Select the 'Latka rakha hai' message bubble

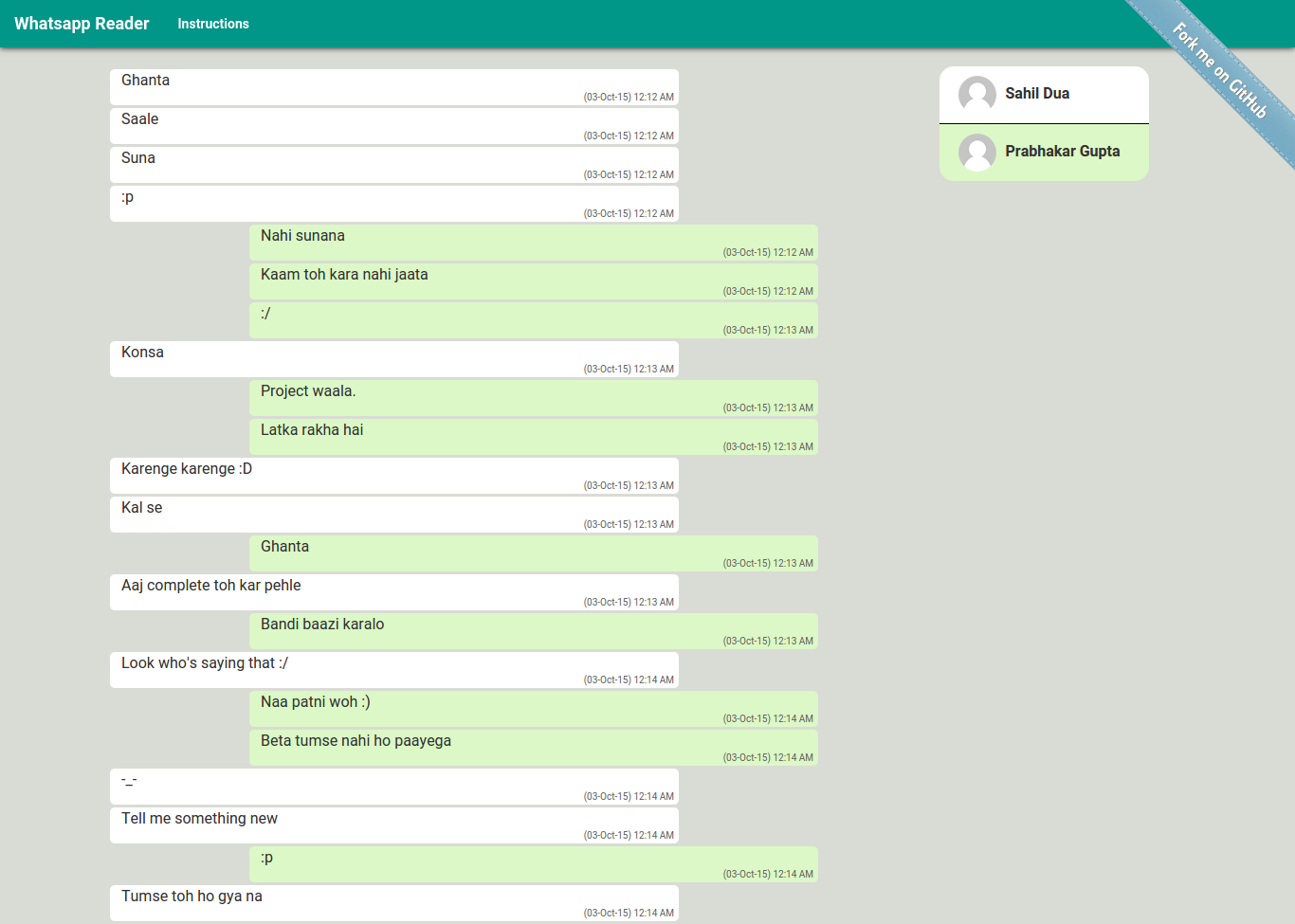533,437
